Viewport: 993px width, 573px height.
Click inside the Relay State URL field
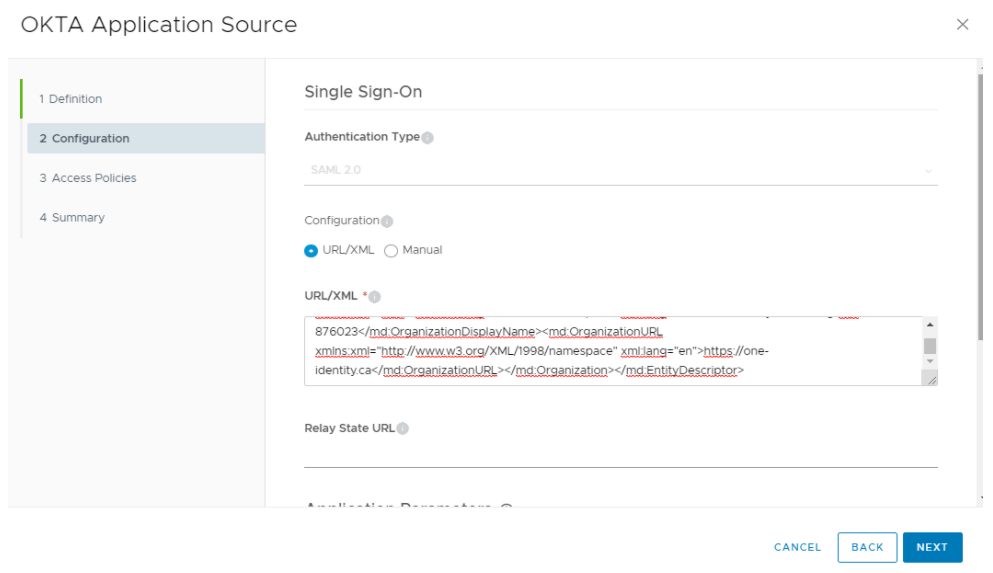[x=620, y=454]
